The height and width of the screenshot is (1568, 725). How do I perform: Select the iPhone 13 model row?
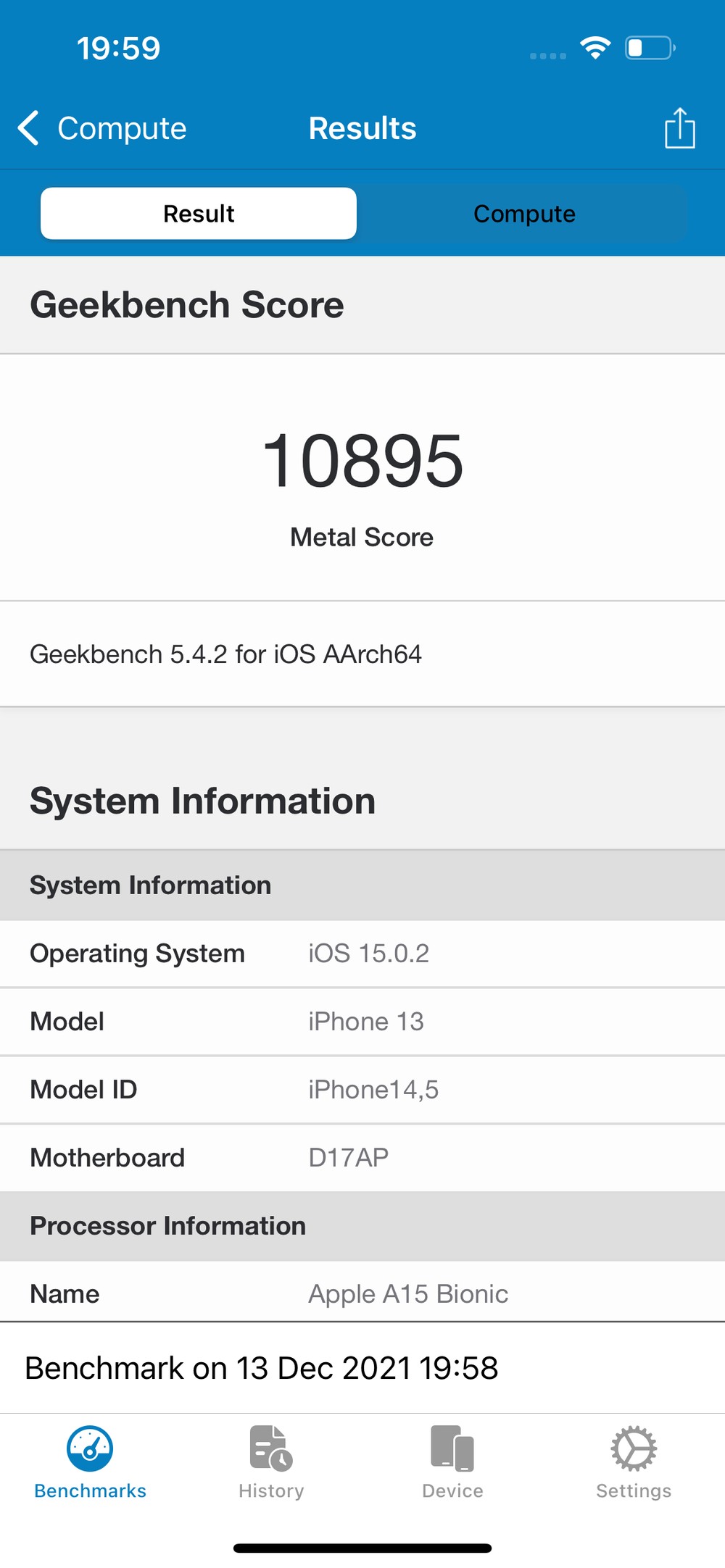(x=362, y=1022)
